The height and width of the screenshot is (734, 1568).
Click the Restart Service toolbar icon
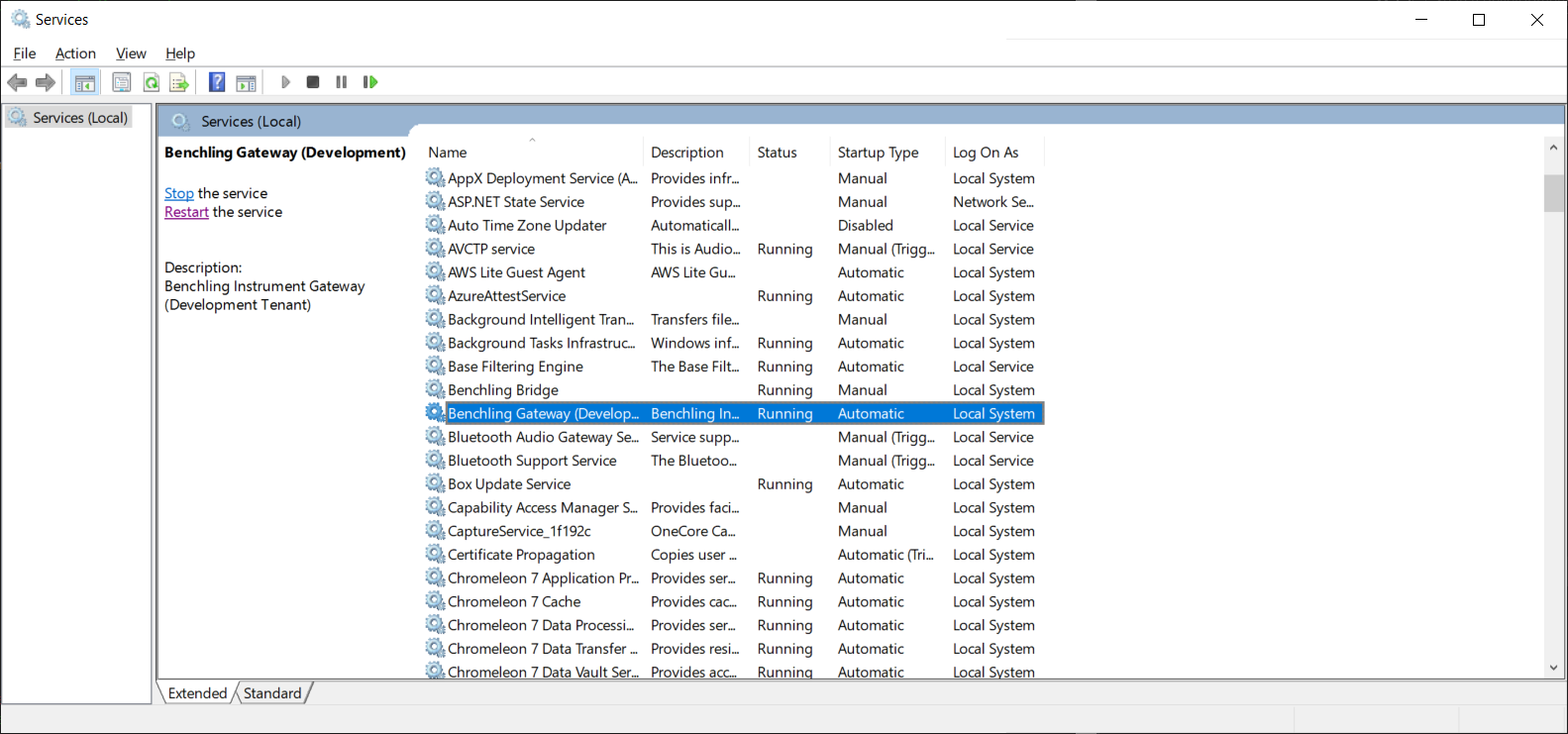click(370, 82)
